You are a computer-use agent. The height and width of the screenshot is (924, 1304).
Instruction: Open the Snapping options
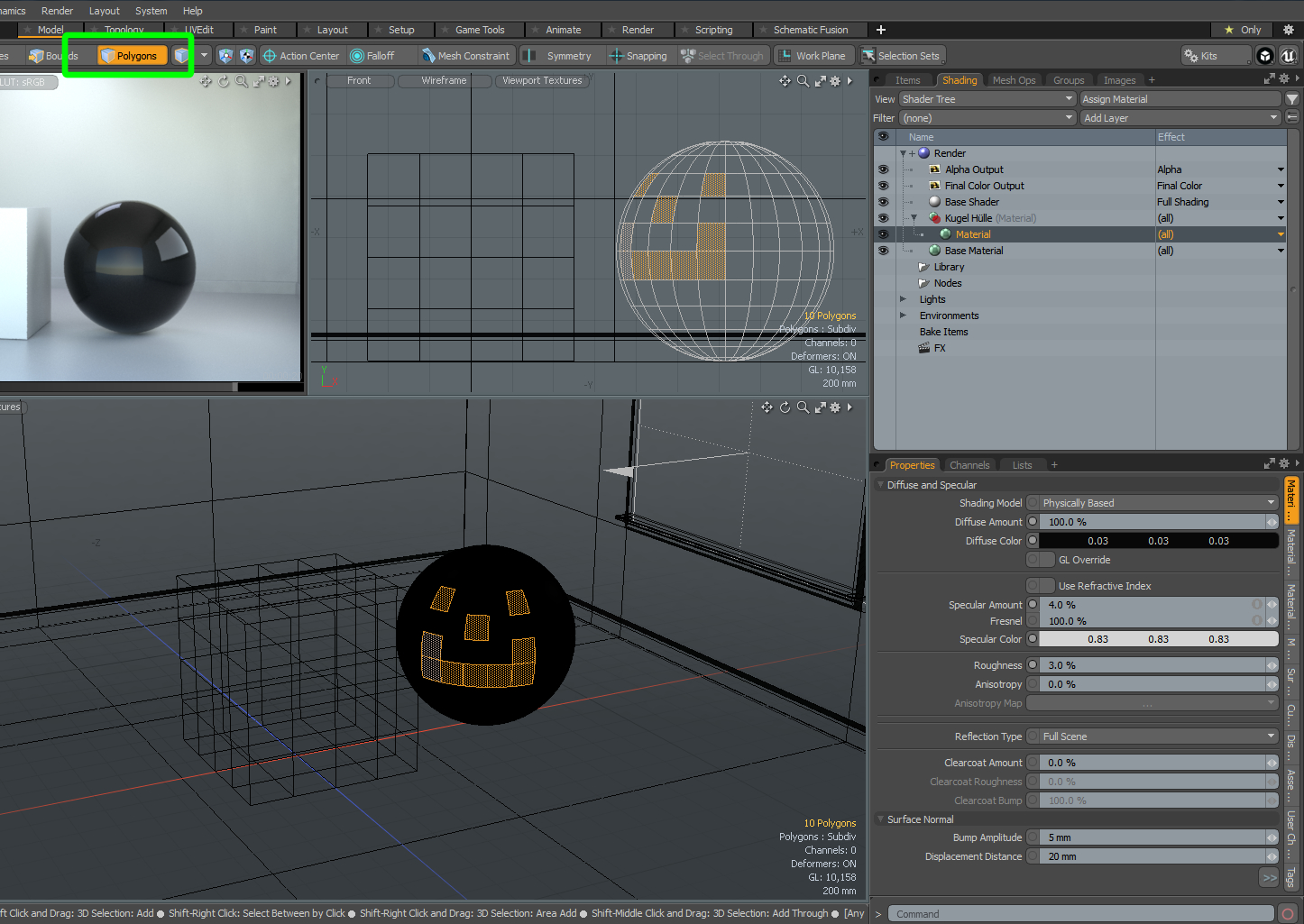click(638, 56)
